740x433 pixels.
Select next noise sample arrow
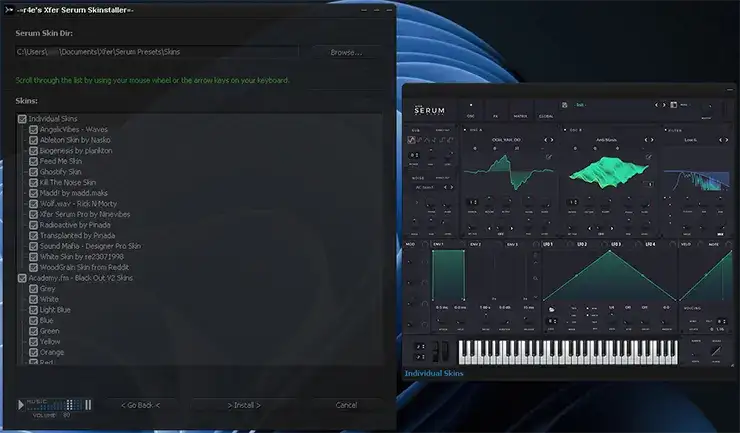[x=452, y=187]
